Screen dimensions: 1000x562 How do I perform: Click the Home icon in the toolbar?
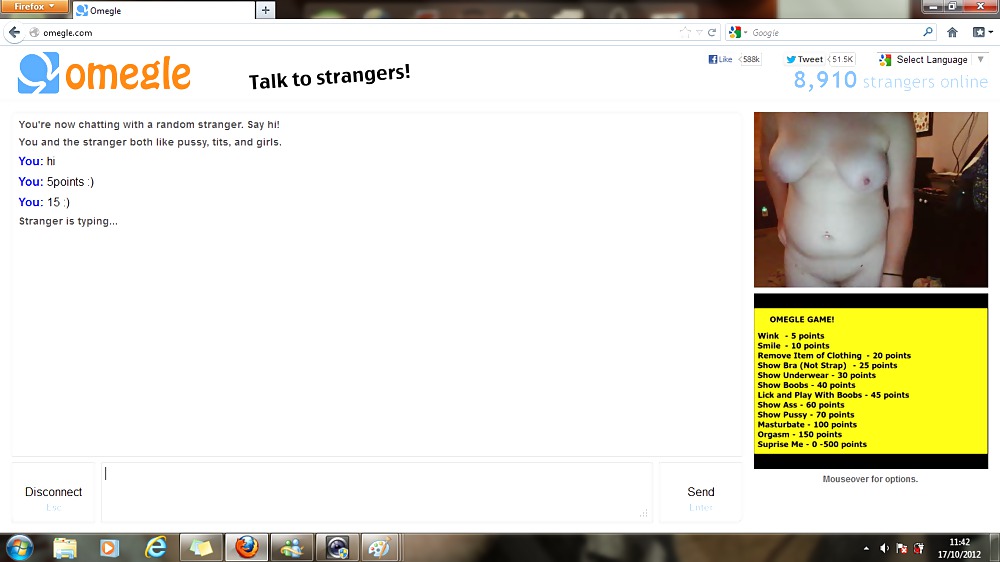(x=952, y=32)
